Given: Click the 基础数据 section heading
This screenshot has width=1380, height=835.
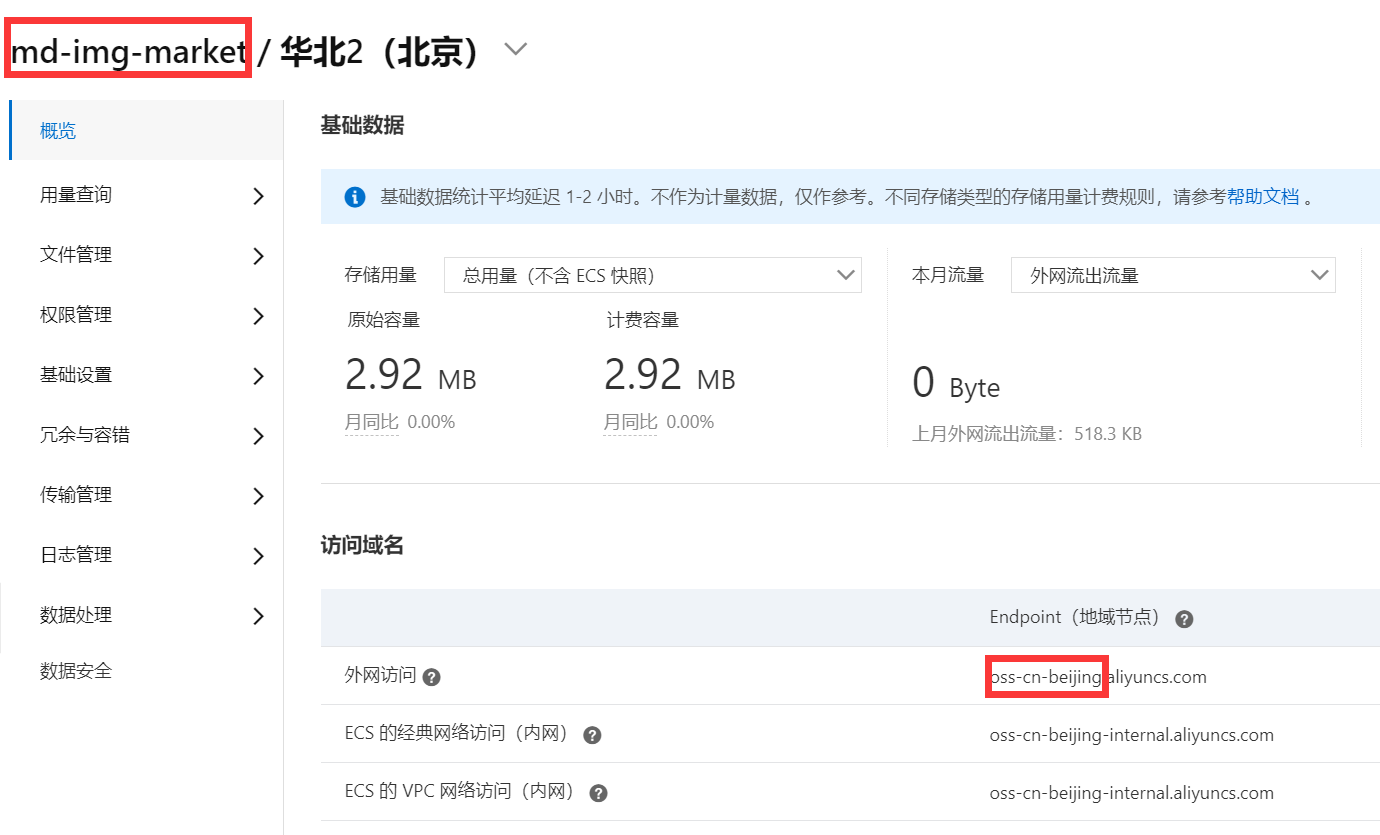Looking at the screenshot, I should click(362, 125).
